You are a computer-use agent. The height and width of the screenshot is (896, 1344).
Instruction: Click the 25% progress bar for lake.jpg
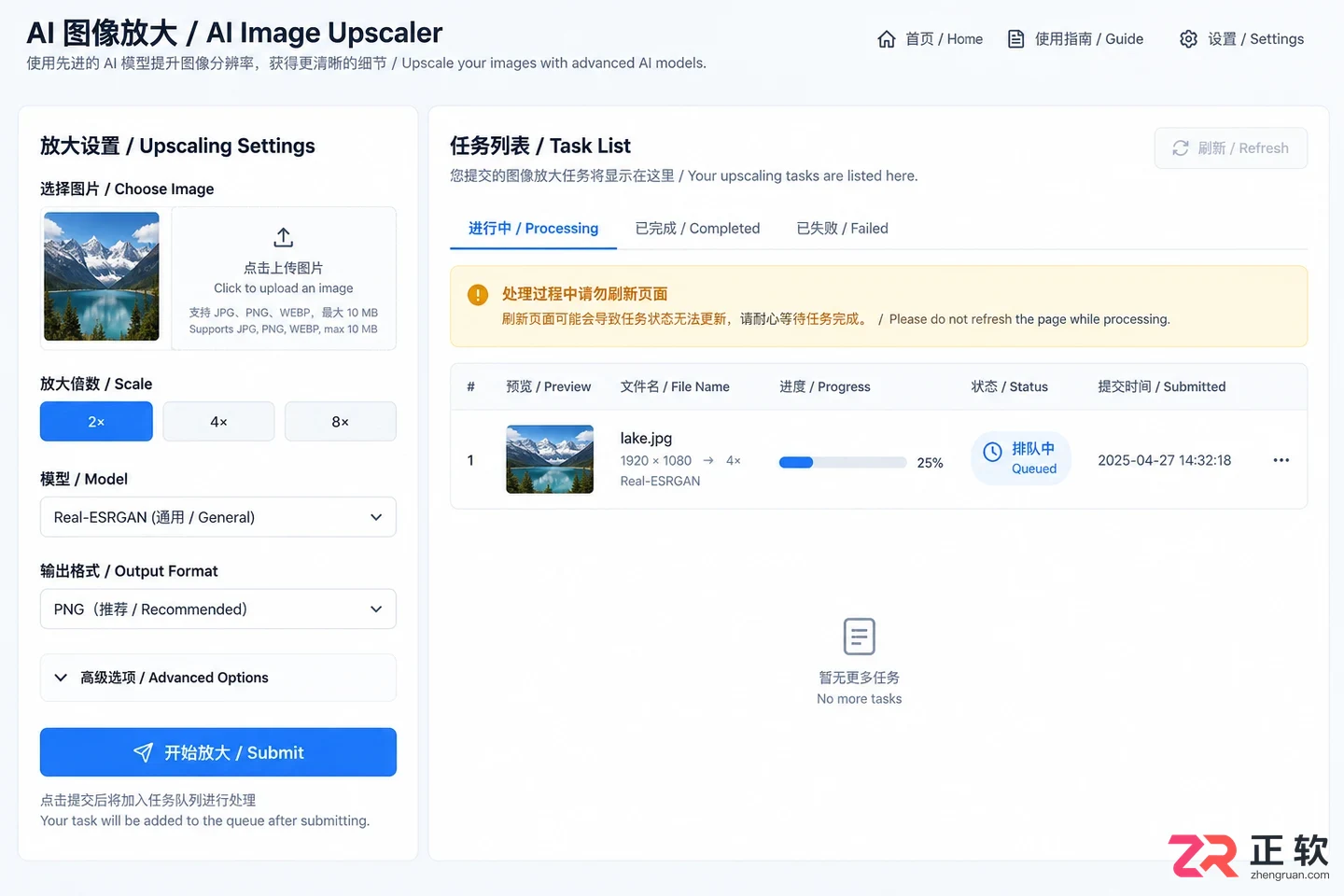[843, 462]
